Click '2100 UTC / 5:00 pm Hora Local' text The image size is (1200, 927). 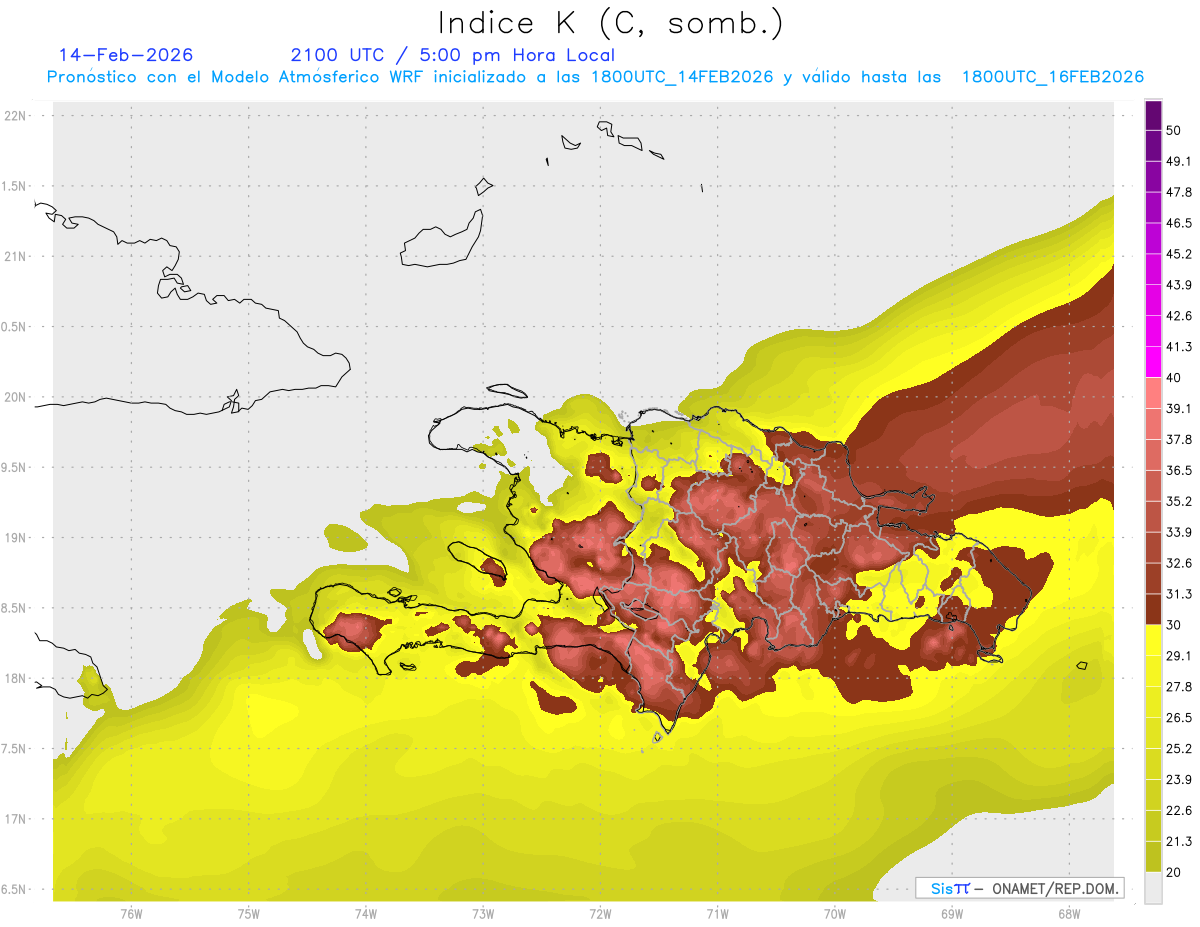pos(453,55)
